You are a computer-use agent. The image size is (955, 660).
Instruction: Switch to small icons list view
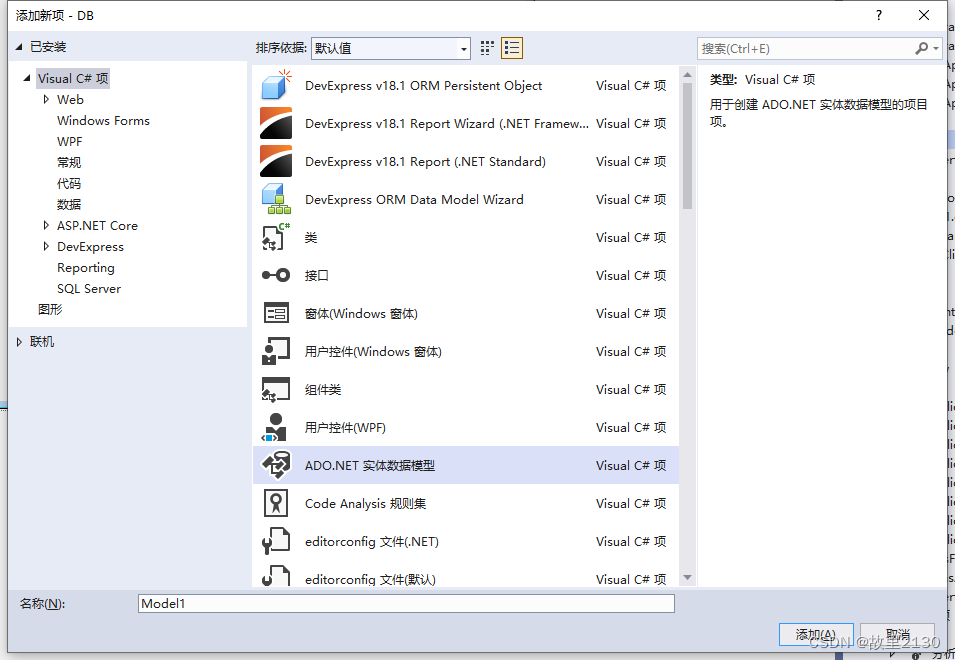coord(512,47)
